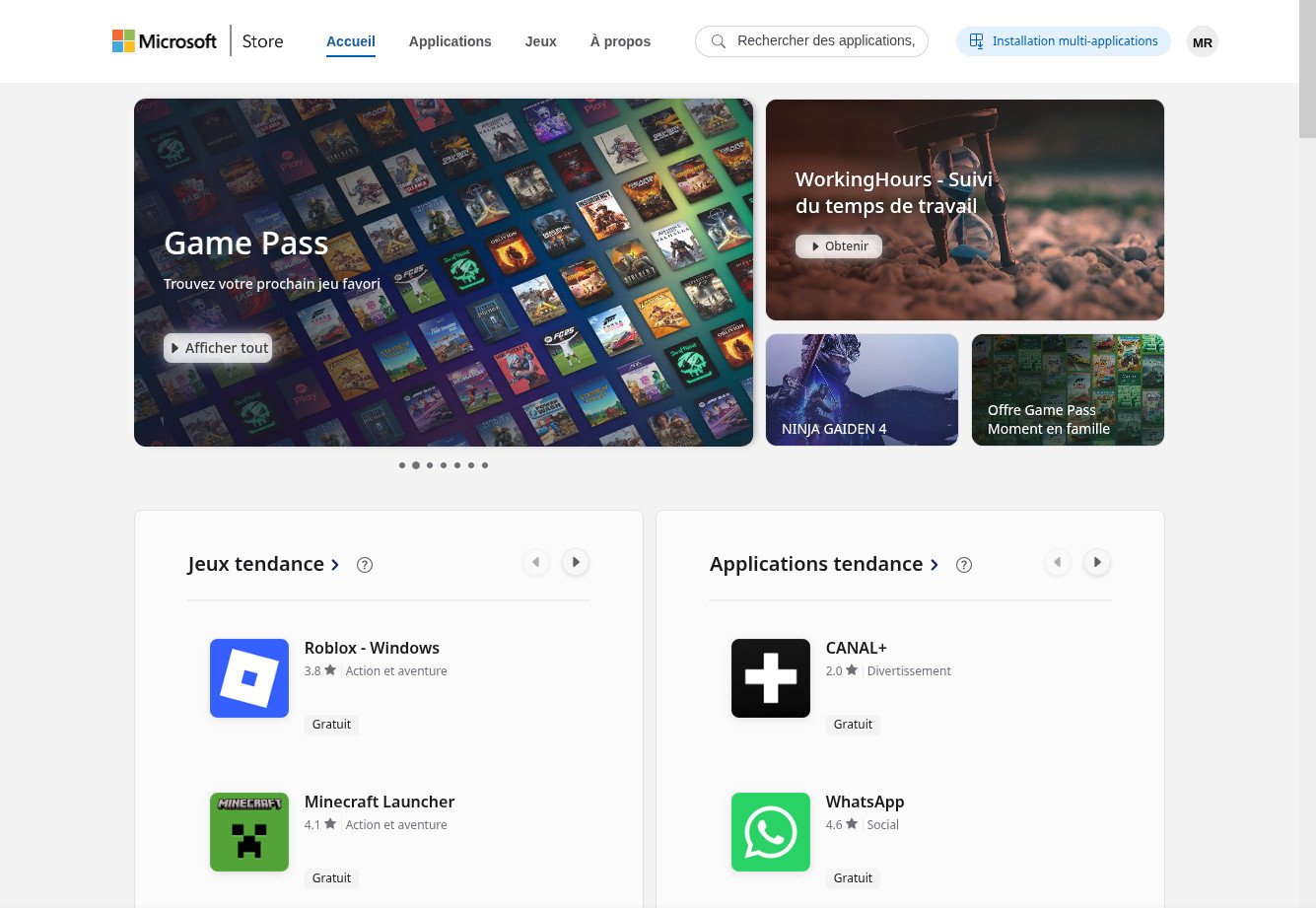Viewport: 1316px width, 908px height.
Task: Select the last carousel indicator dot
Action: [485, 465]
